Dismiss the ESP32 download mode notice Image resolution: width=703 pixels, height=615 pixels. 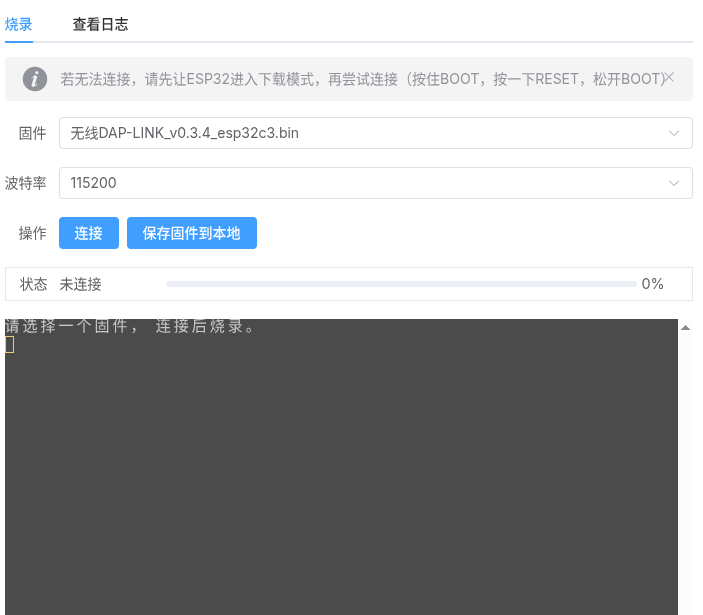click(669, 77)
